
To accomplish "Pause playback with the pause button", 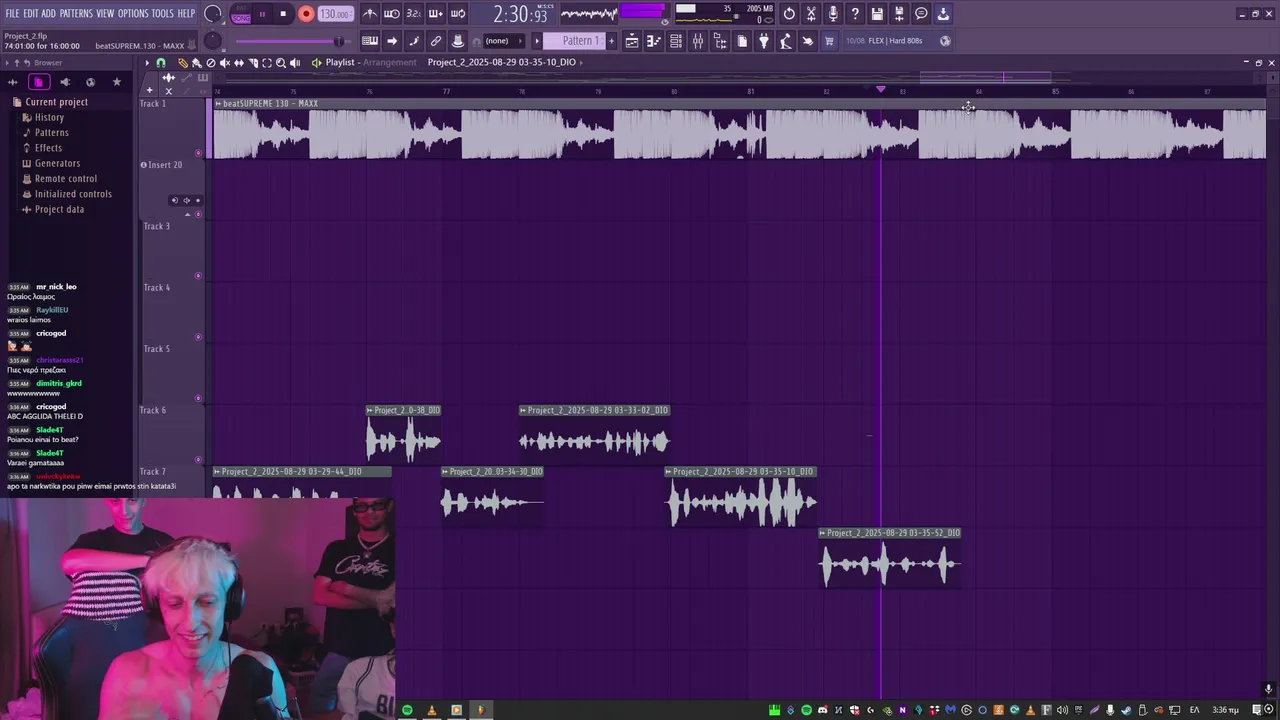I will click(x=262, y=14).
